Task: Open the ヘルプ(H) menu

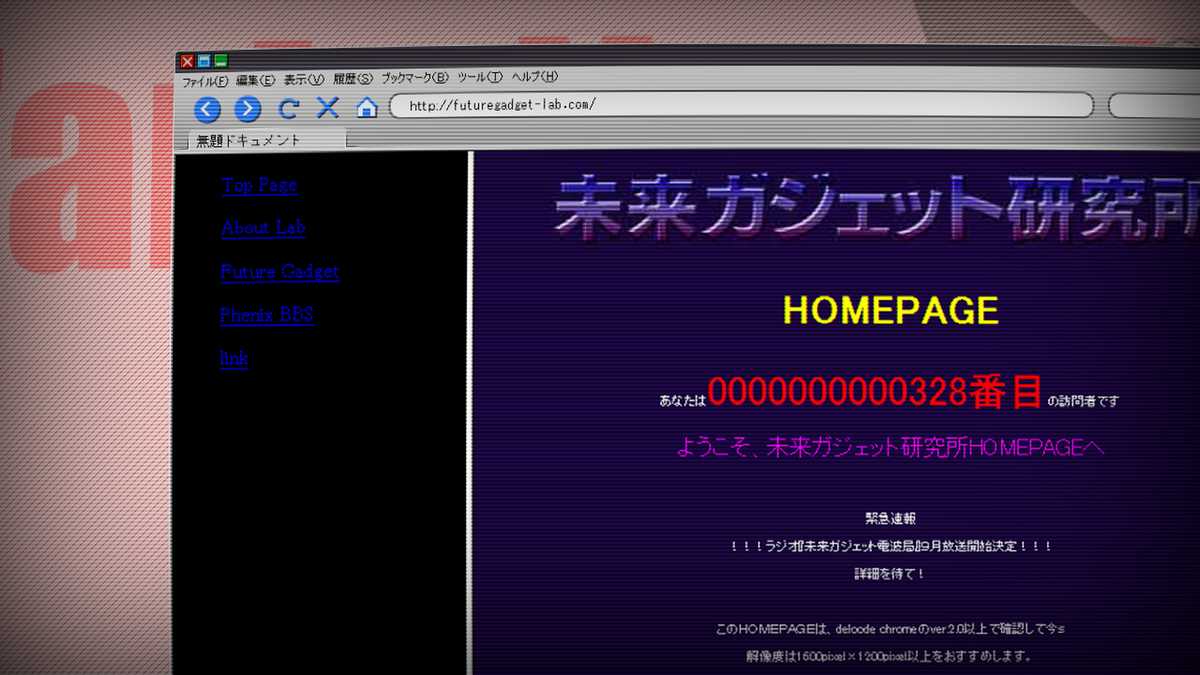Action: tap(535, 76)
